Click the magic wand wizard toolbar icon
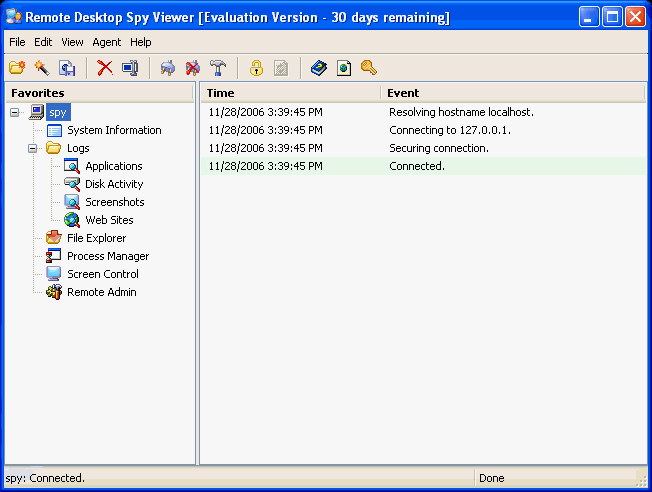Image resolution: width=652 pixels, height=492 pixels. click(x=41, y=68)
